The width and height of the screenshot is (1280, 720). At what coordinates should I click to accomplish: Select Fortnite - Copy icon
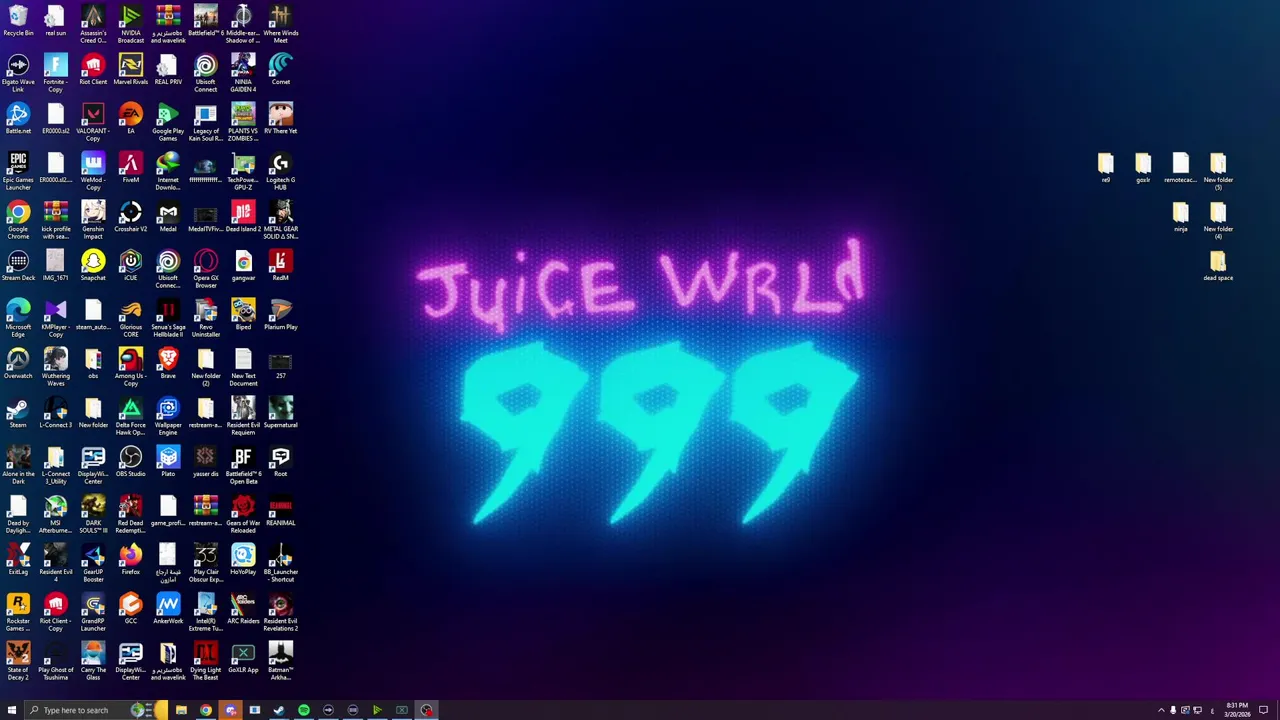pyautogui.click(x=55, y=73)
